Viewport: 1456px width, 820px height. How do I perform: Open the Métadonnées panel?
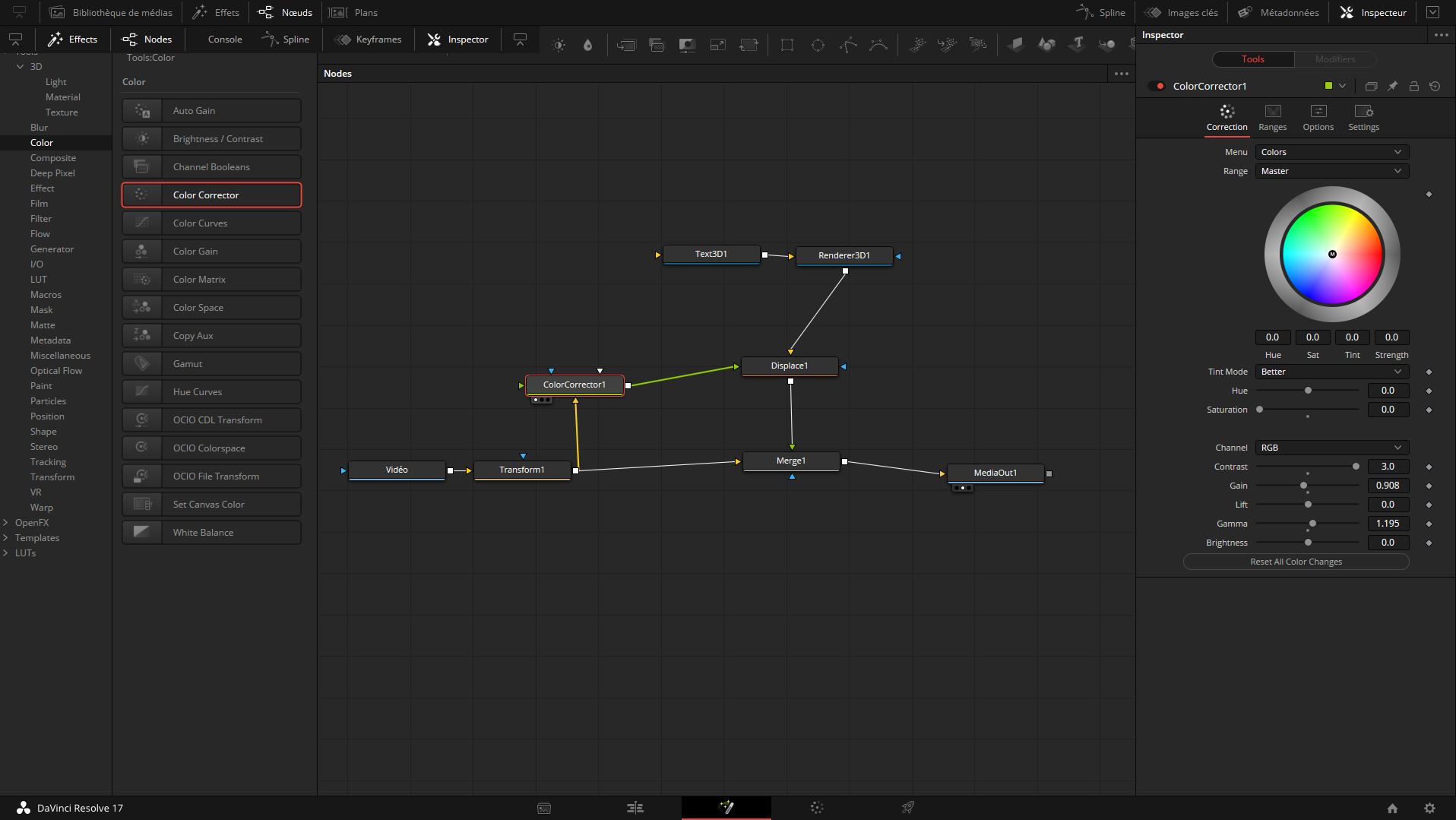[1278, 12]
